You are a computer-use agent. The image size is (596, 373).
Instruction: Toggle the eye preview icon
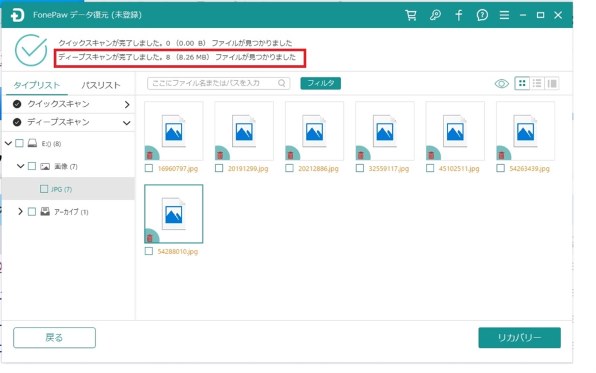(502, 84)
